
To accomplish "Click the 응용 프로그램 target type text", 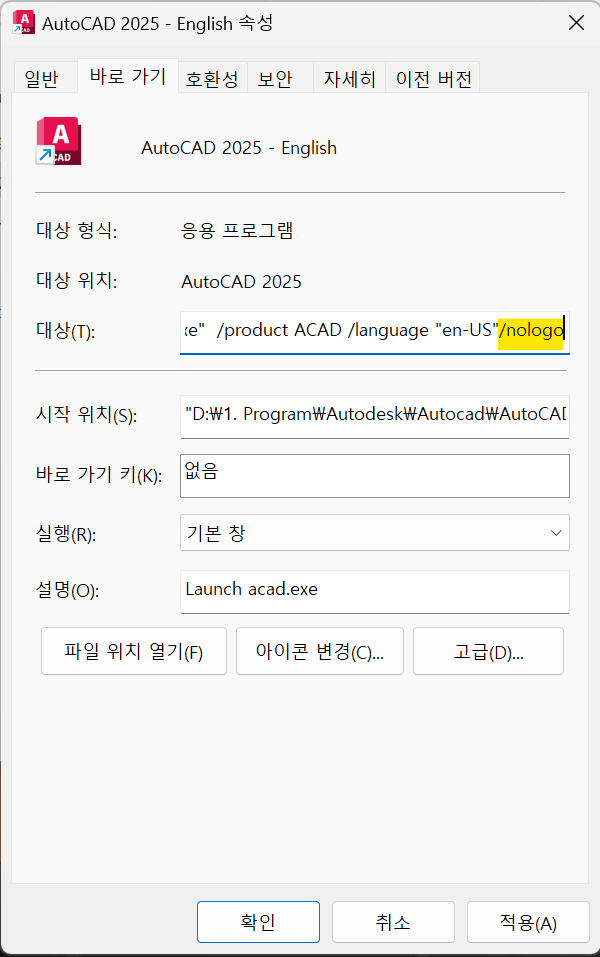I will pos(237,231).
